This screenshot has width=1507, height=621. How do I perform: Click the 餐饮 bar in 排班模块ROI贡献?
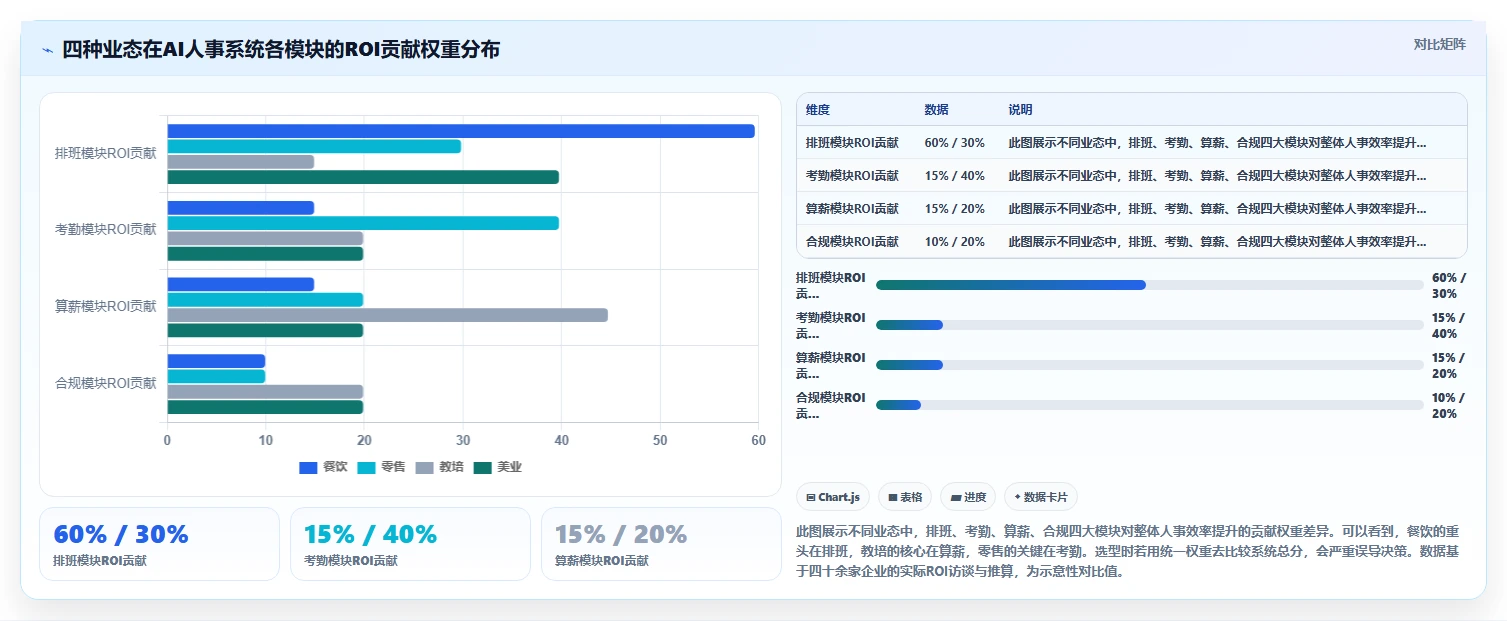click(461, 131)
